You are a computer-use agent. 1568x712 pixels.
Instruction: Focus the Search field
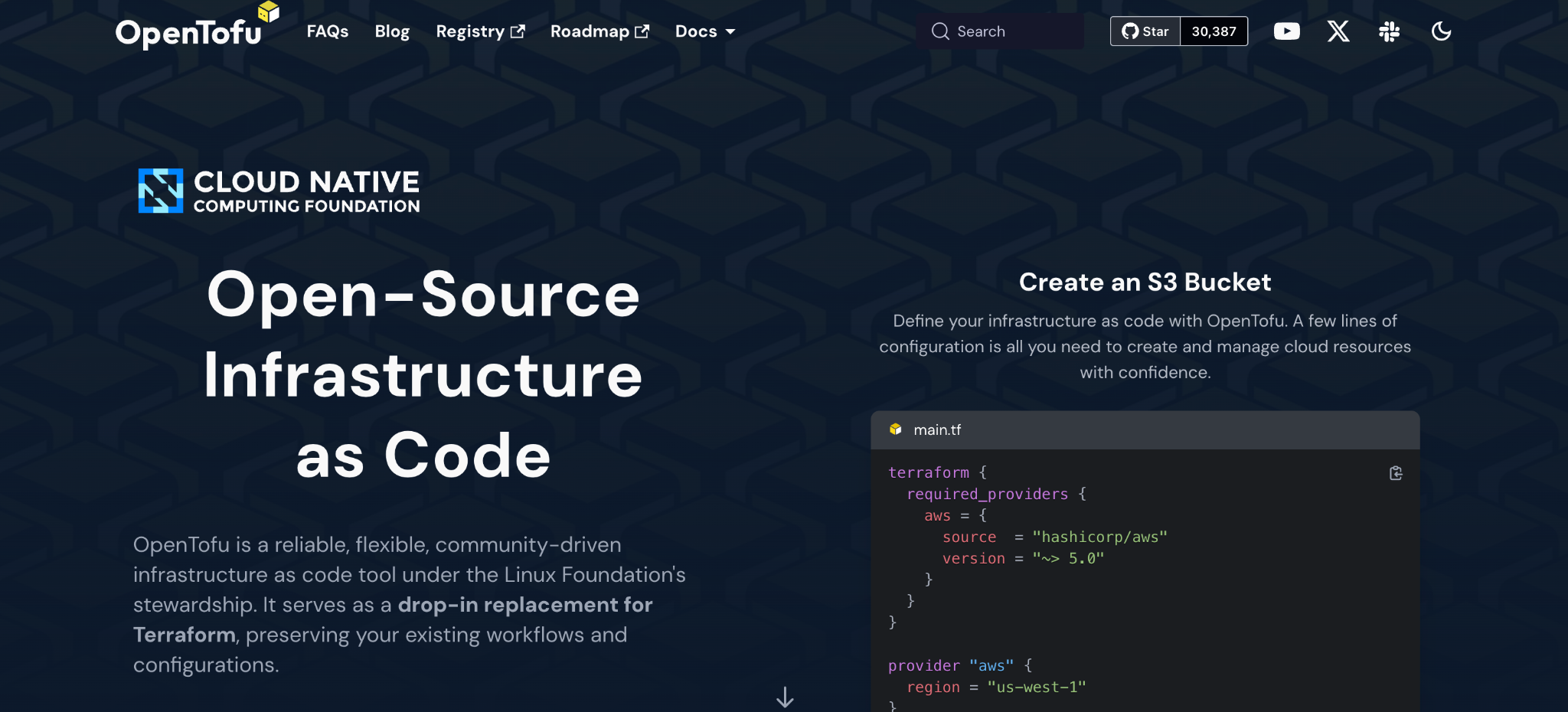click(x=1000, y=31)
